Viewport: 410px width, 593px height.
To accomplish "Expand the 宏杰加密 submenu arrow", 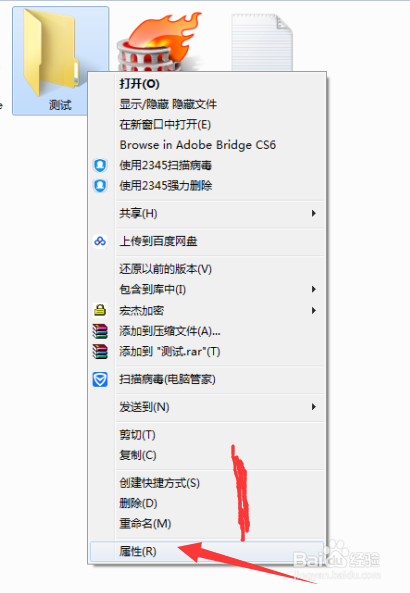I will pos(314,310).
